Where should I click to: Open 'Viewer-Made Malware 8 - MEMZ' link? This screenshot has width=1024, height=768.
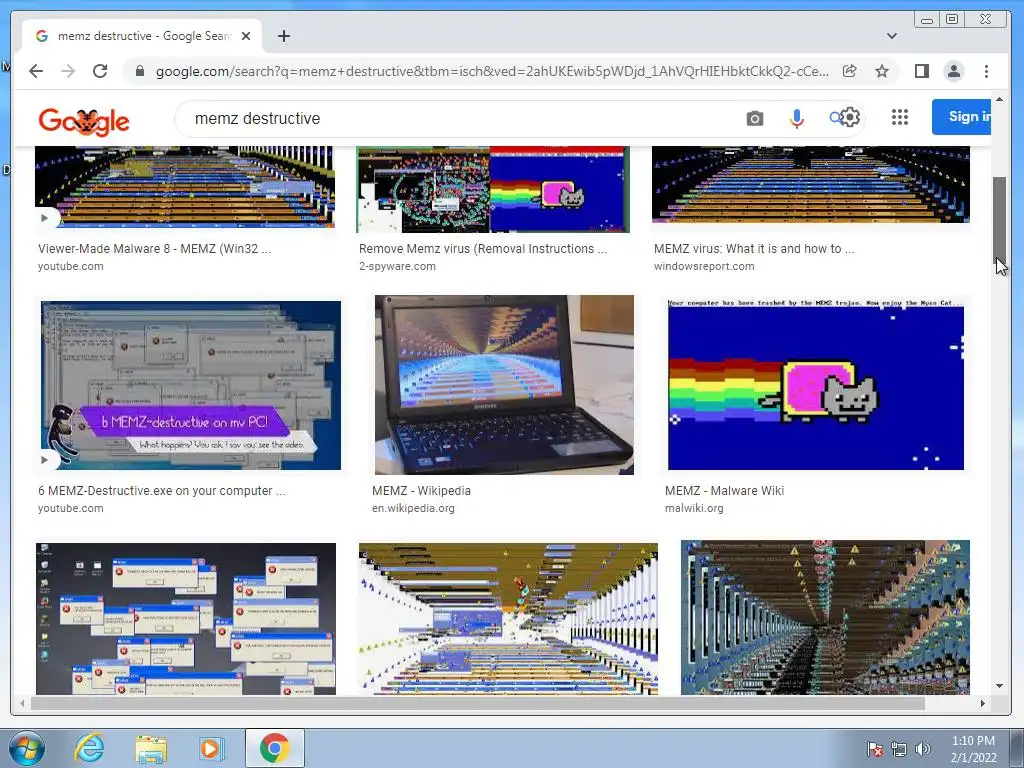(x=154, y=249)
